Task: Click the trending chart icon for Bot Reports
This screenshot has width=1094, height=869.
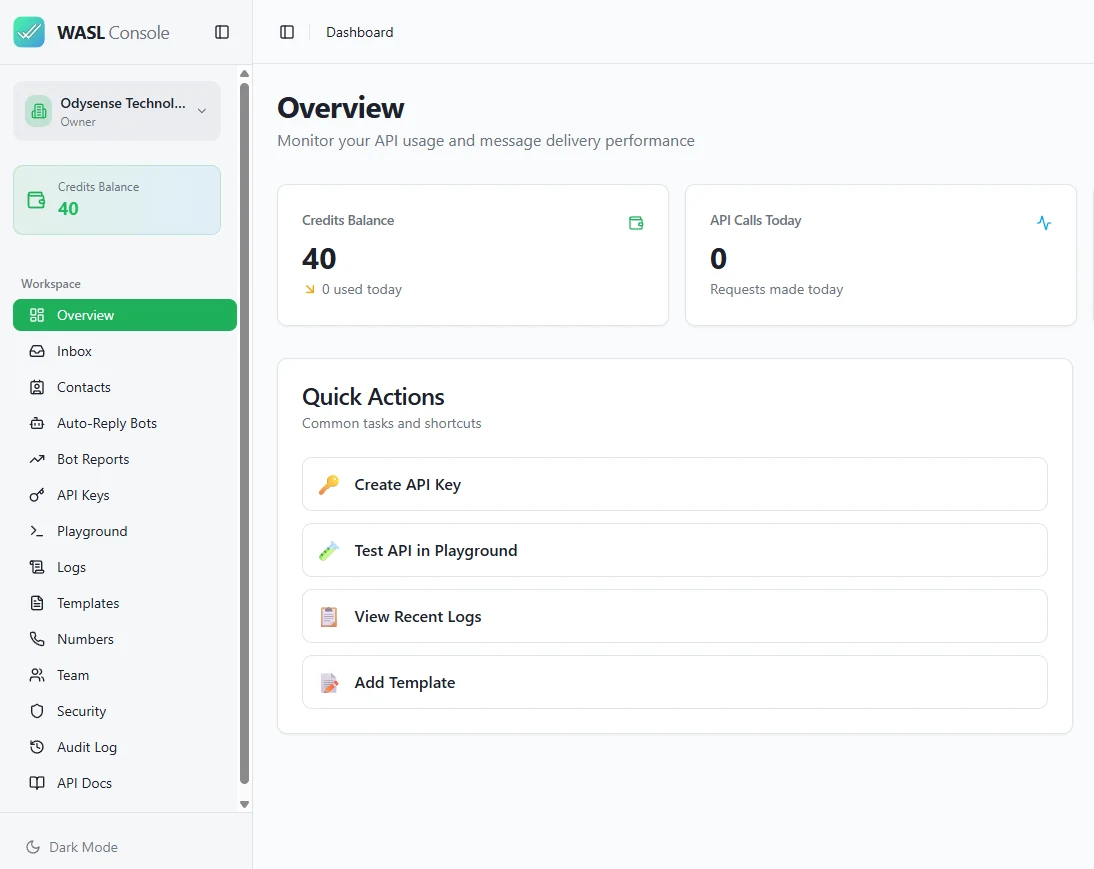Action: pos(37,460)
